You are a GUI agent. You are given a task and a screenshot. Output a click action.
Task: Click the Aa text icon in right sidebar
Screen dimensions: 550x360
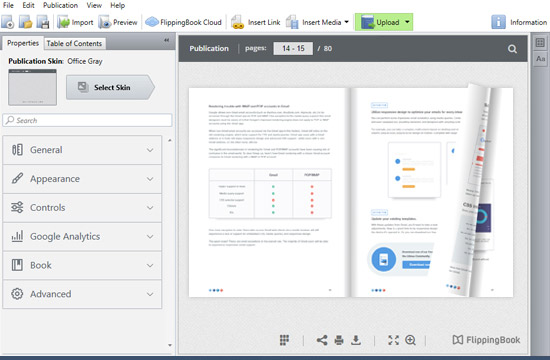[x=540, y=59]
